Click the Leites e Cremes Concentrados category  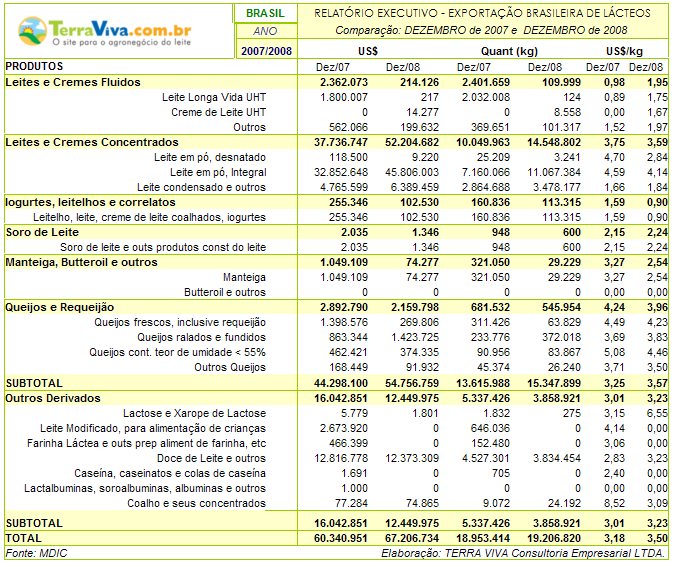click(86, 142)
